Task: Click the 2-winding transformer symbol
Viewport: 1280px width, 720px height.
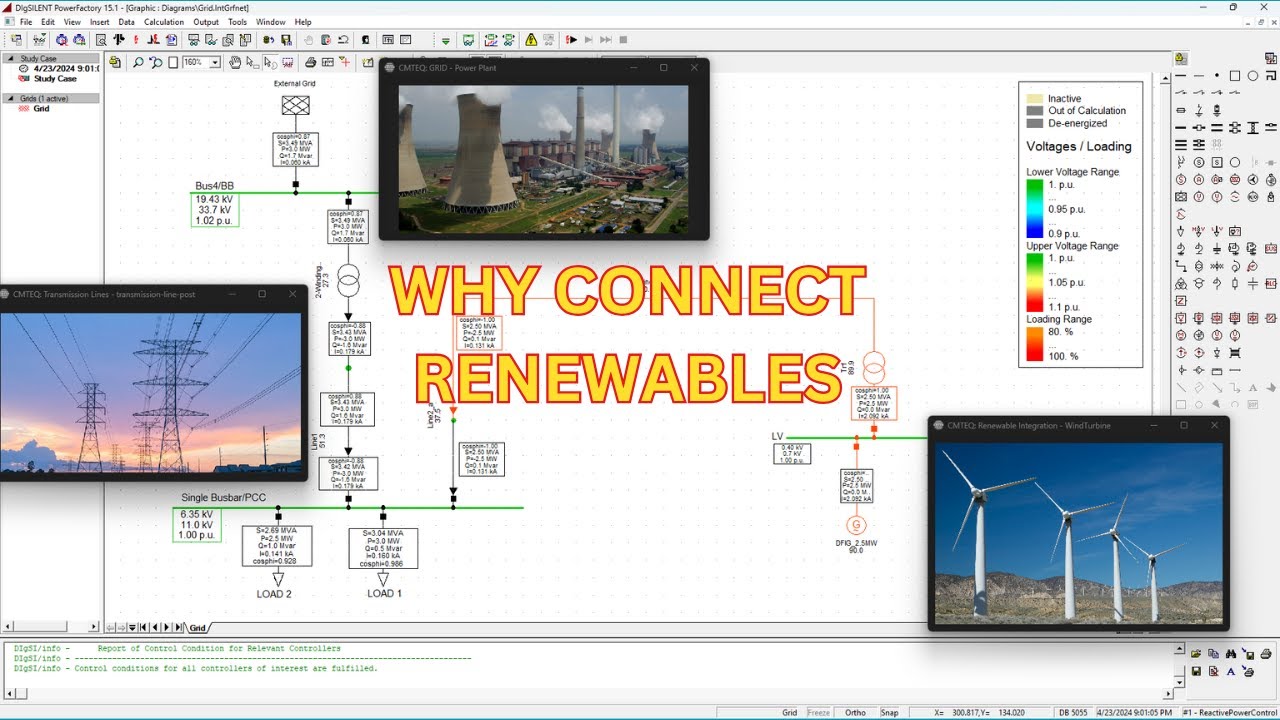Action: coord(348,282)
